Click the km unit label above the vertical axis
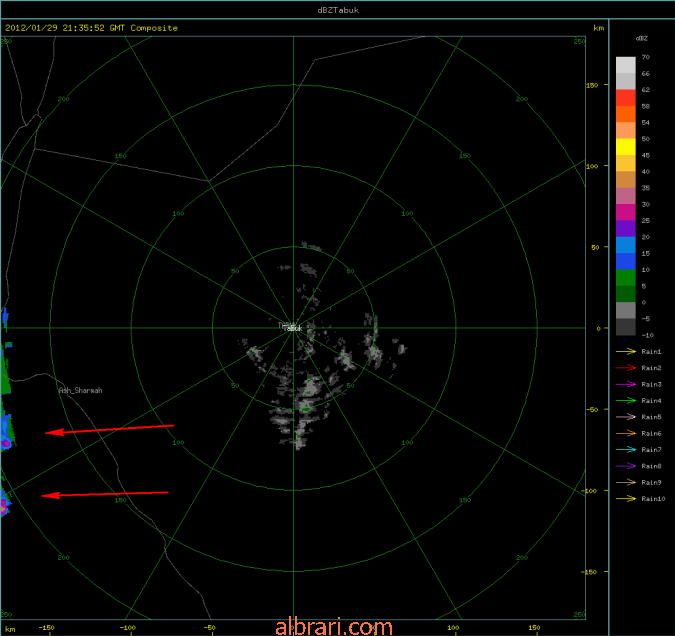Screen dimensions: 675x636 point(598,28)
